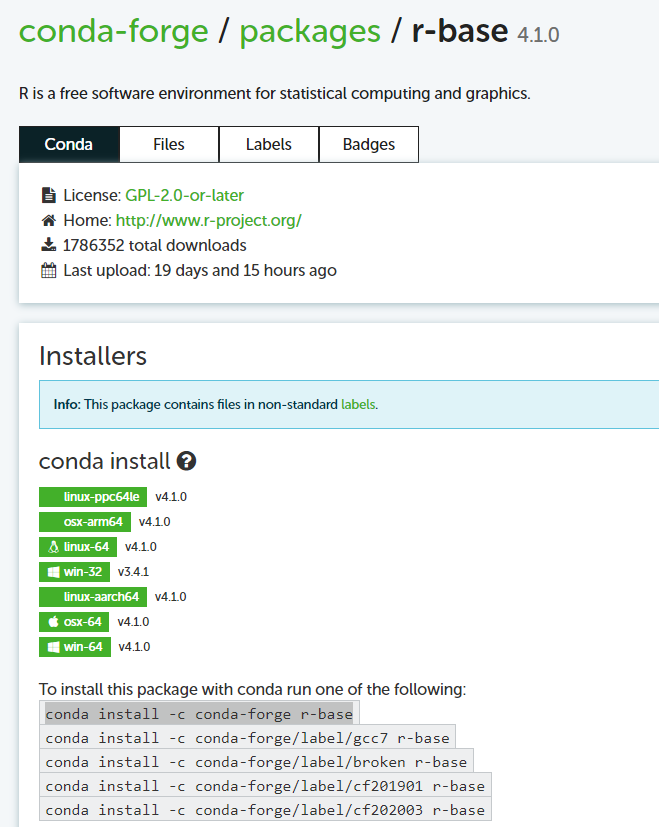Switch to the Files tab

click(168, 144)
